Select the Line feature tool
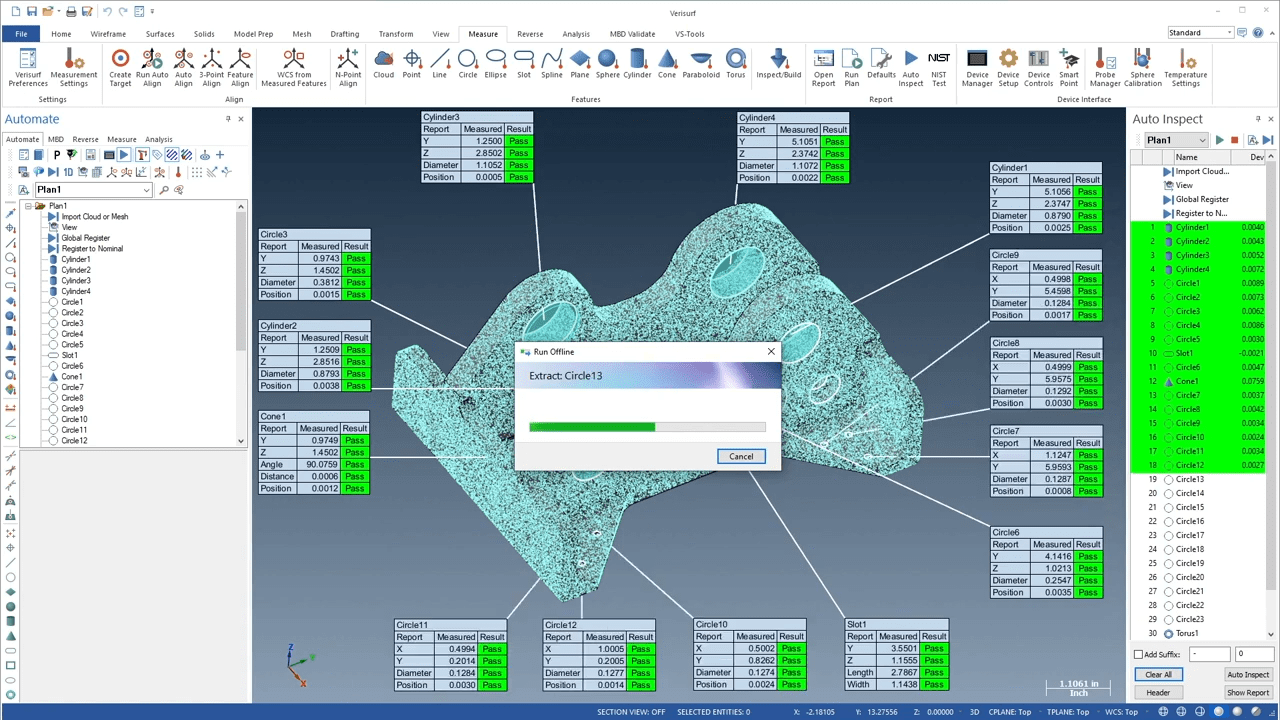This screenshot has width=1280, height=720. pos(440,64)
